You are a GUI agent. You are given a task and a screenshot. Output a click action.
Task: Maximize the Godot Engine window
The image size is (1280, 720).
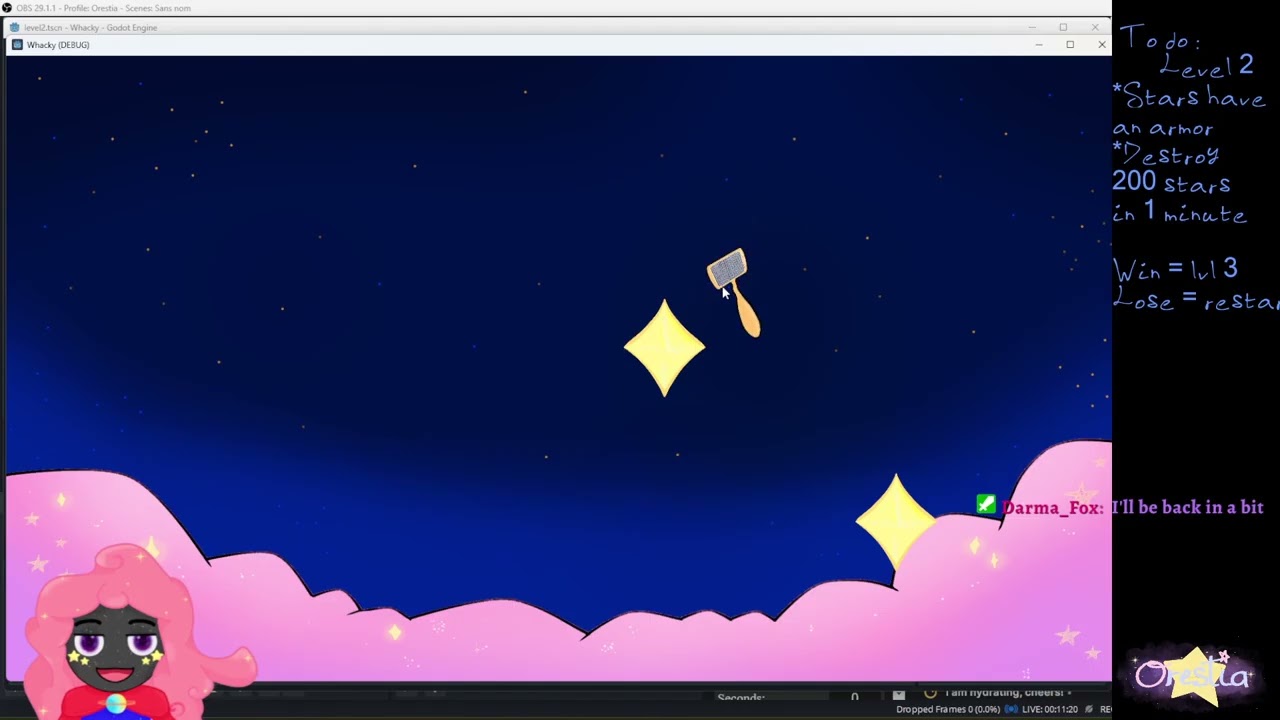[1063, 27]
